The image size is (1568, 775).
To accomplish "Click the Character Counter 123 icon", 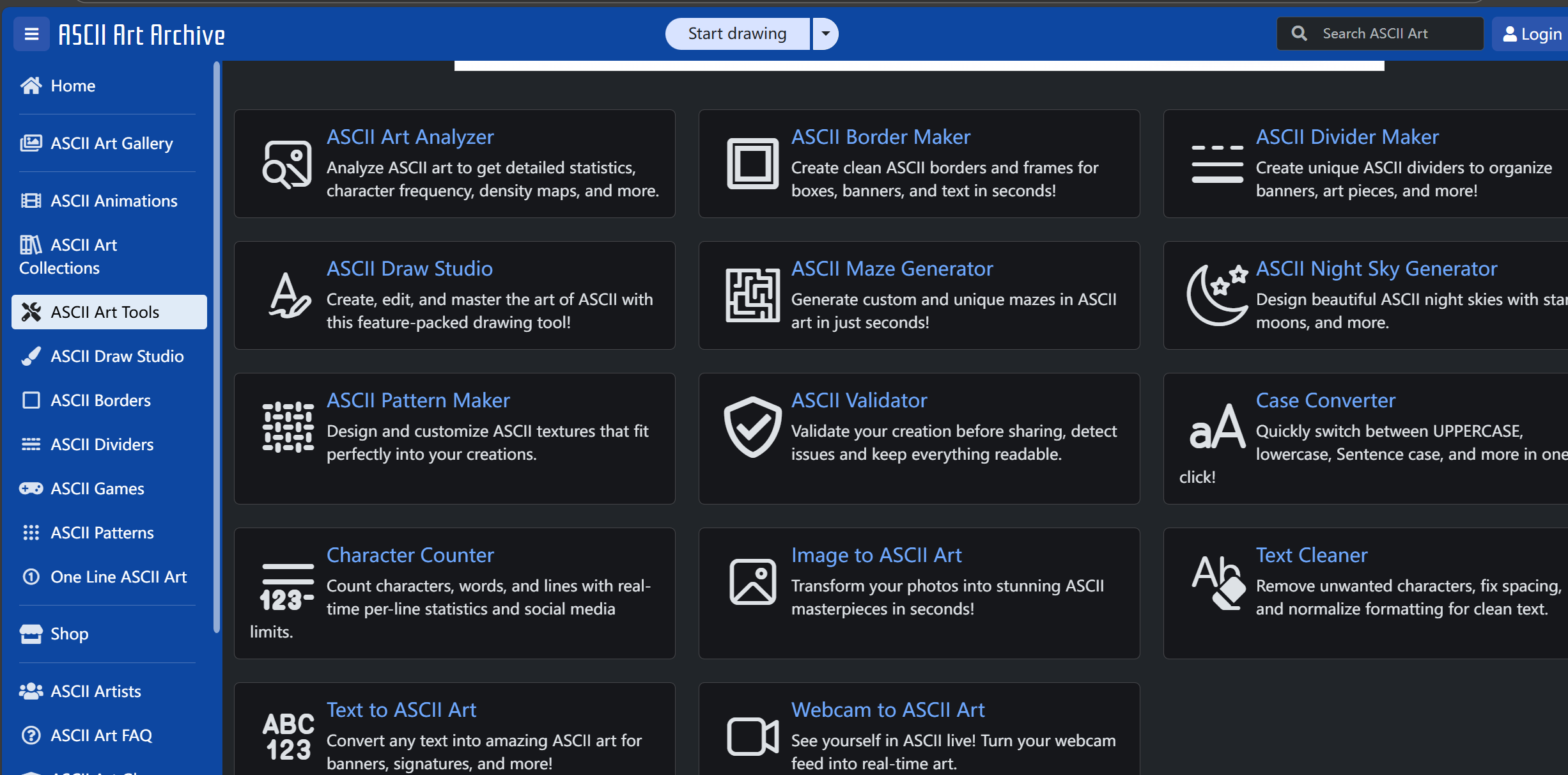I will (x=288, y=587).
